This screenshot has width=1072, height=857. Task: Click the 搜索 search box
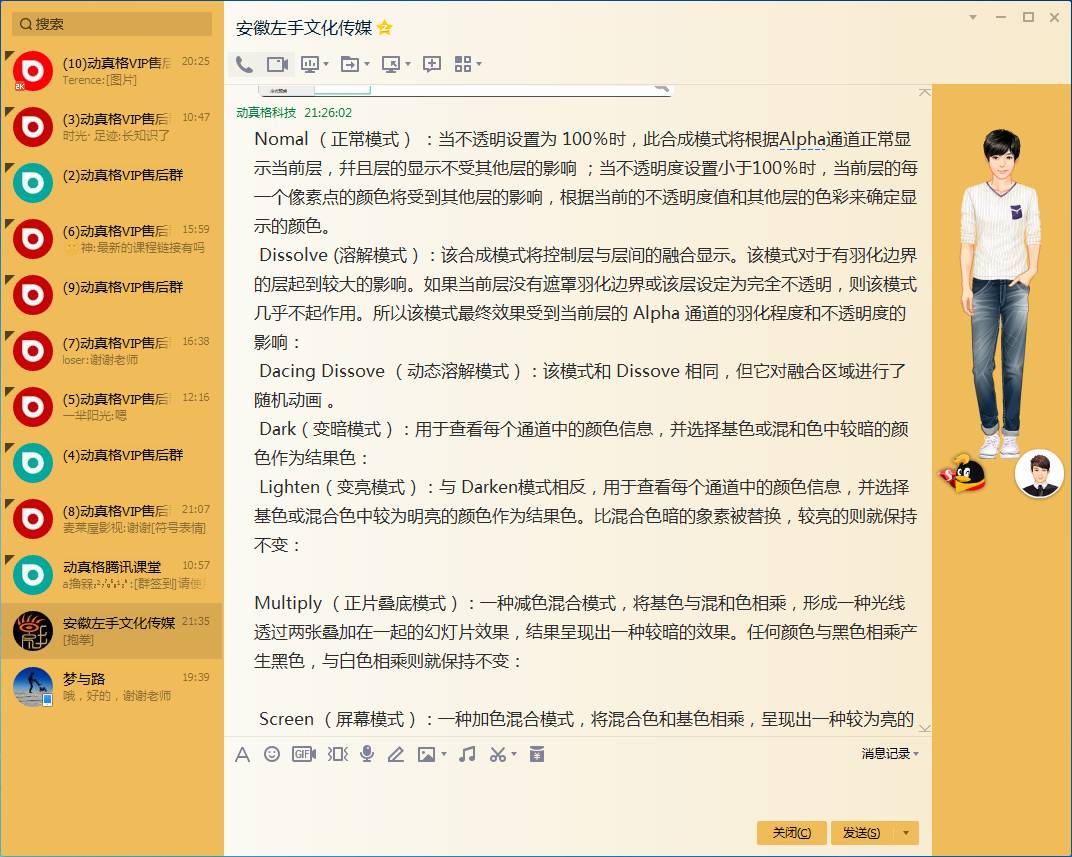click(x=112, y=25)
